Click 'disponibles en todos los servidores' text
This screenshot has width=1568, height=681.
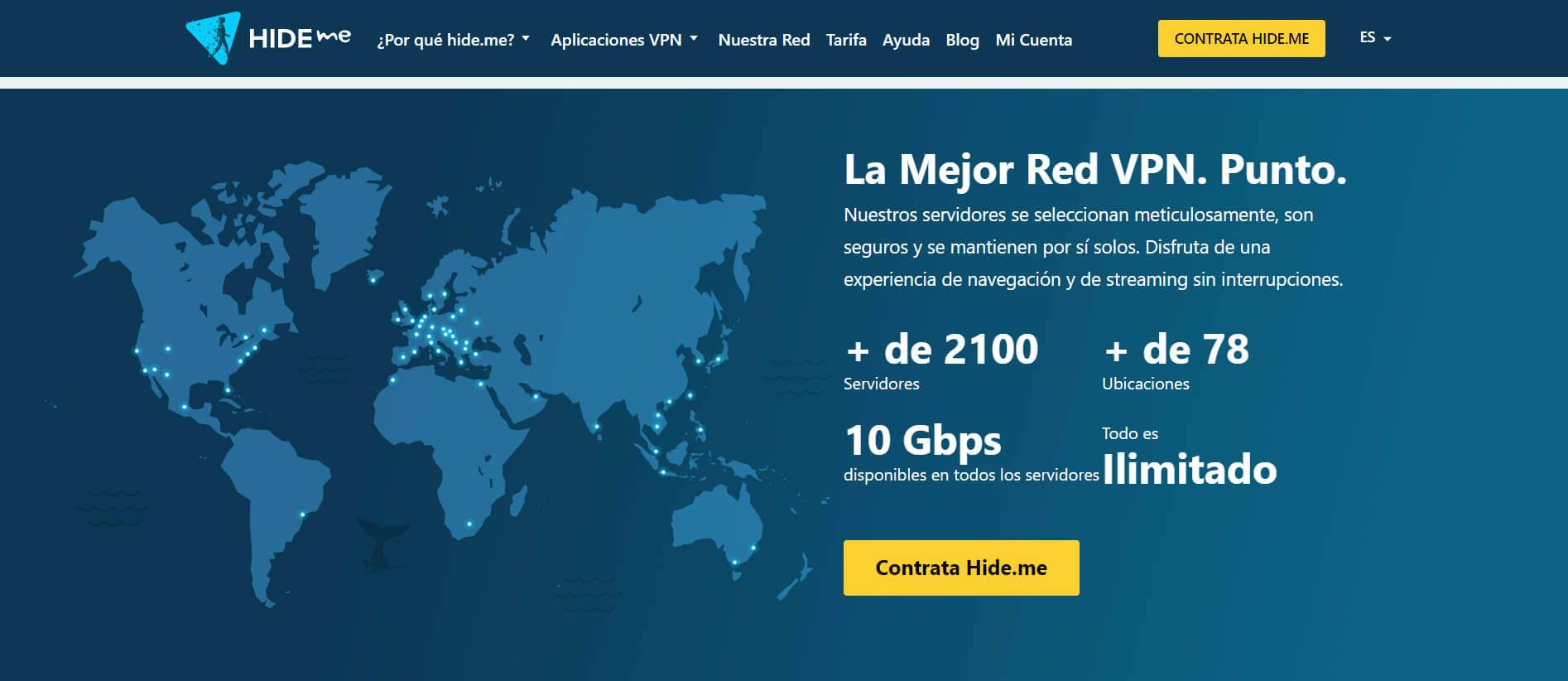971,475
